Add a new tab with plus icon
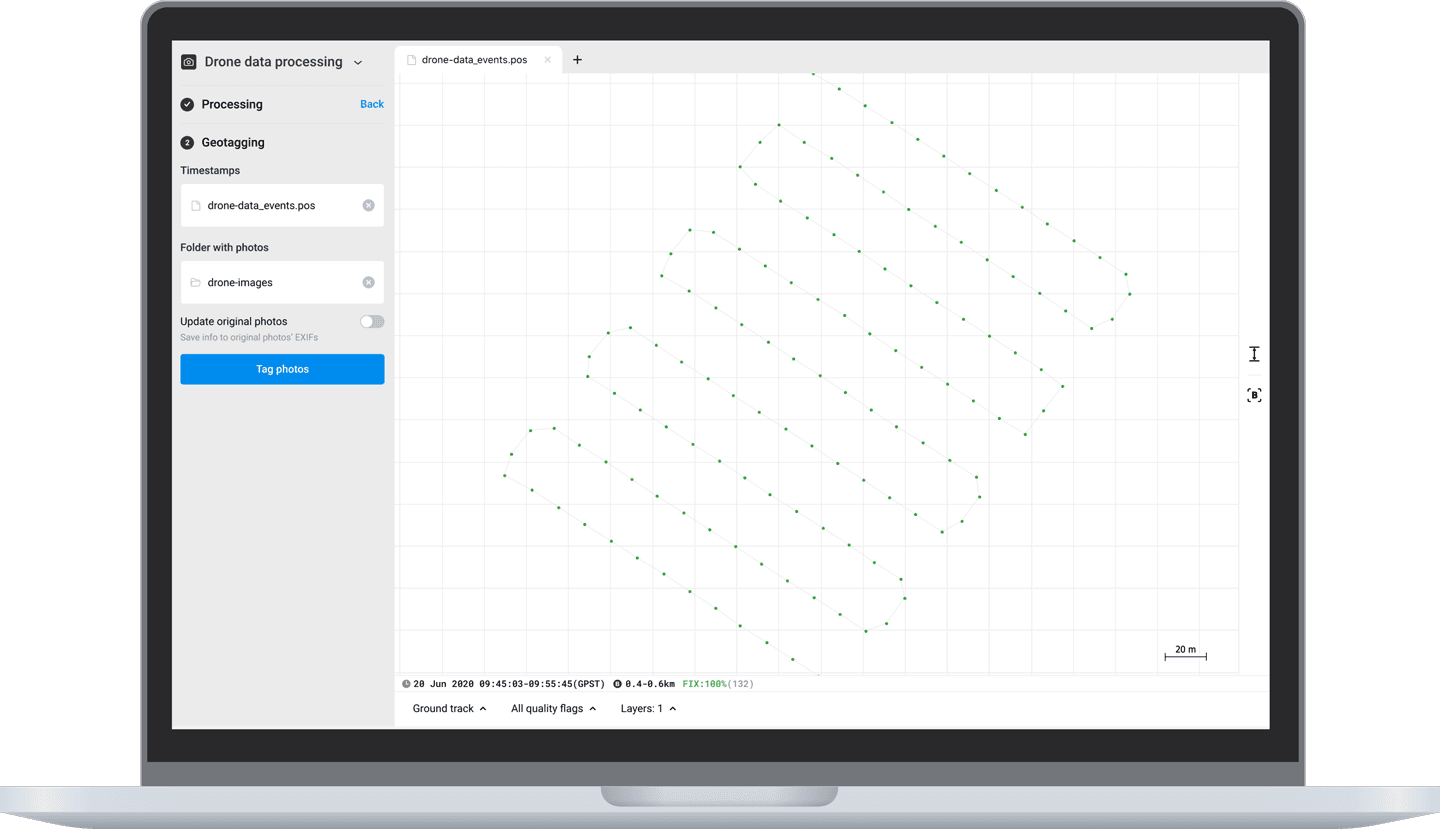1440x829 pixels. (577, 60)
